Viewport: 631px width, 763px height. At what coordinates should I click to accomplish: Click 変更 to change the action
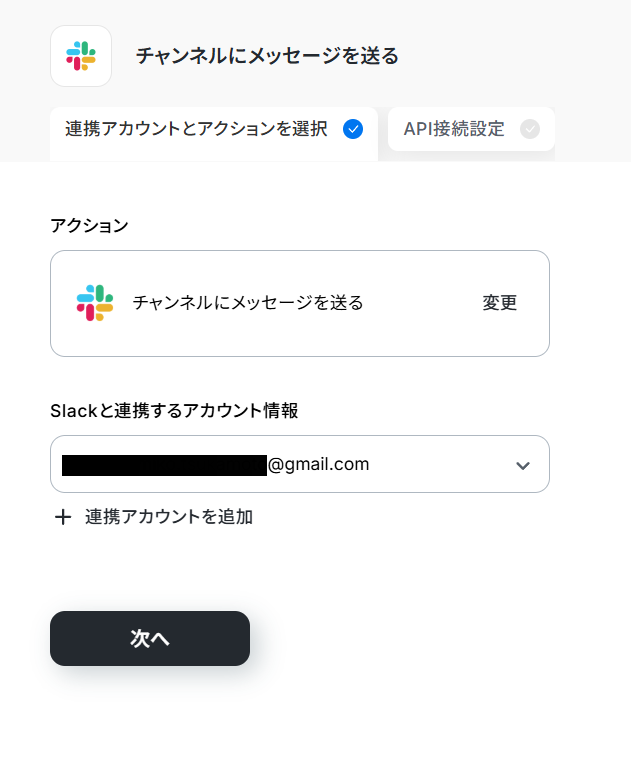pyautogui.click(x=500, y=303)
